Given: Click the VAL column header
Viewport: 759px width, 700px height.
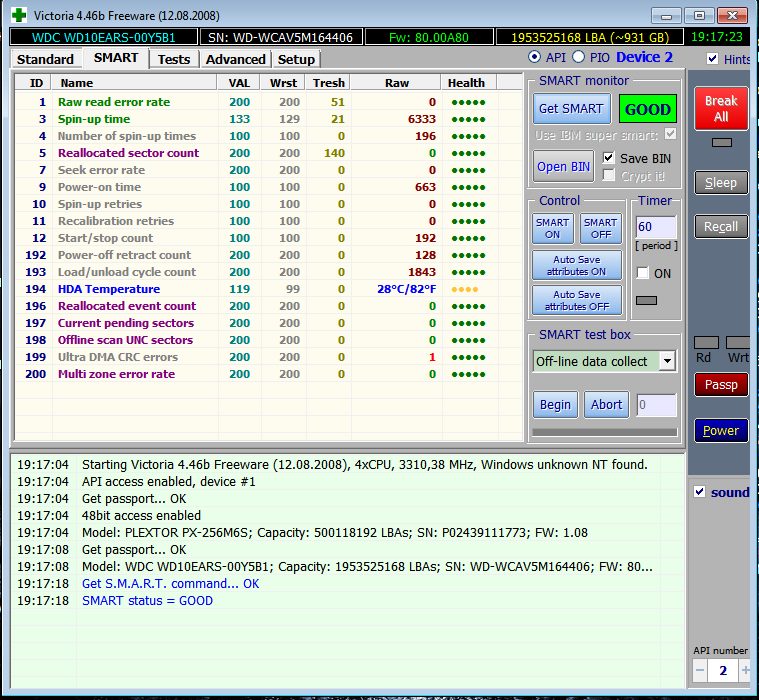Looking at the screenshot, I should point(239,83).
